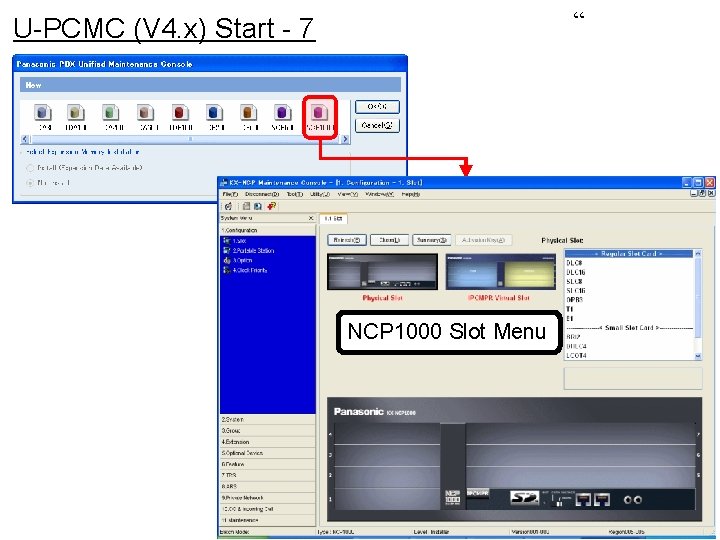Select the Physical Slot thumbnail
Image resolution: width=720 pixels, height=540 pixels.
[x=382, y=271]
